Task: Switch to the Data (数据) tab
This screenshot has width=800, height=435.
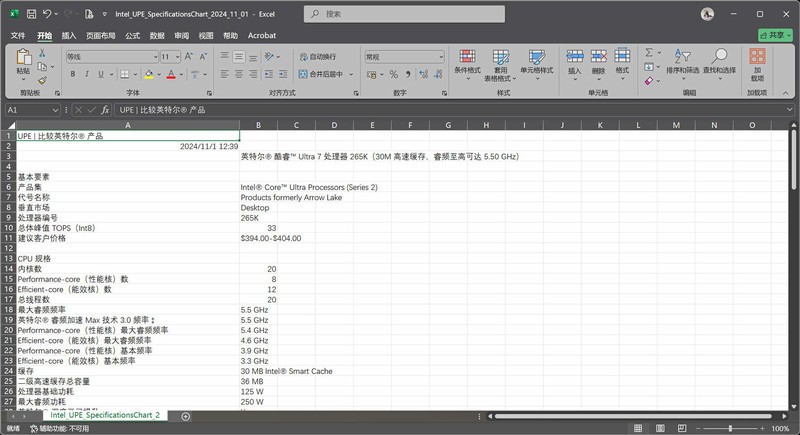Action: point(157,36)
